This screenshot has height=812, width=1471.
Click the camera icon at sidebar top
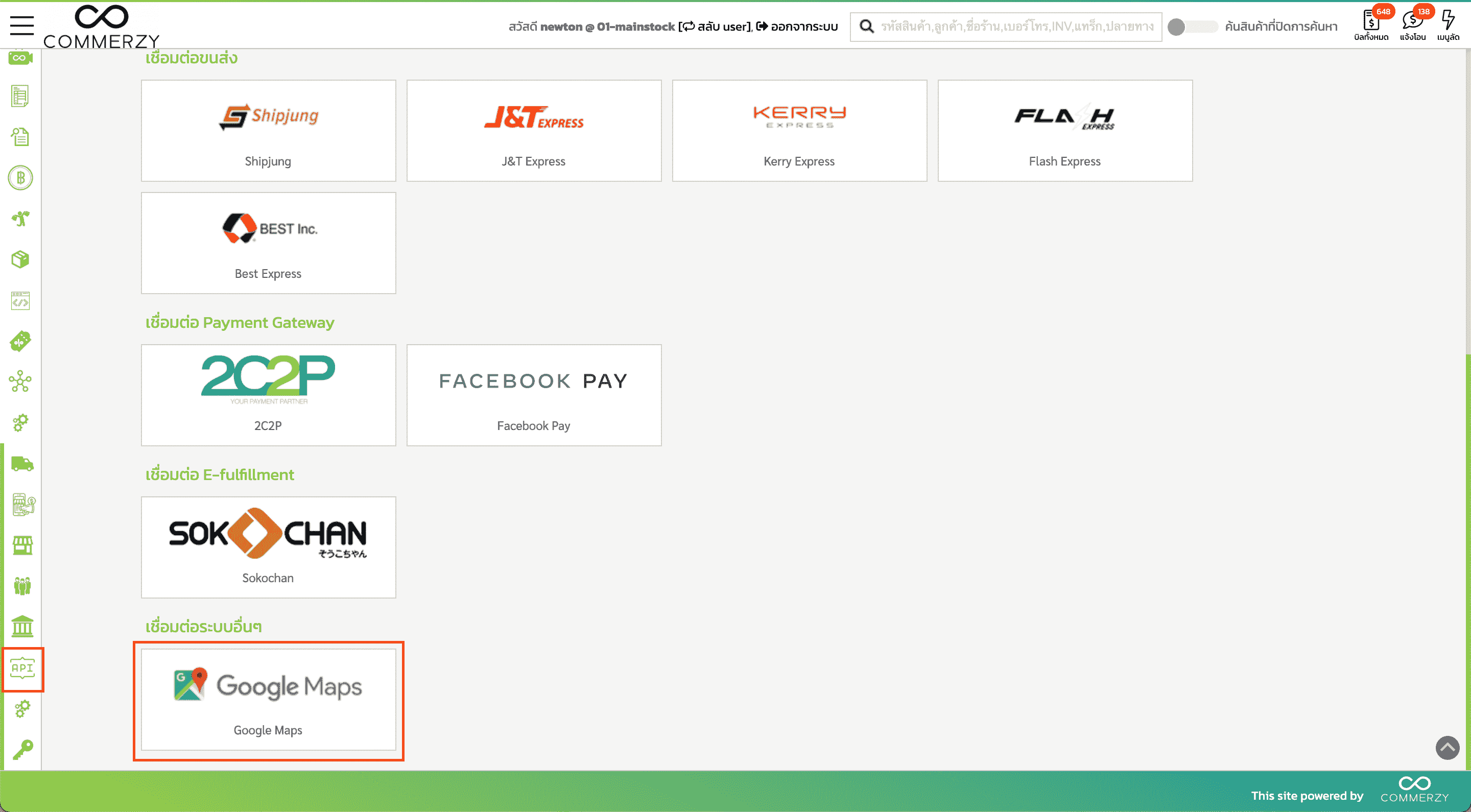(x=20, y=57)
